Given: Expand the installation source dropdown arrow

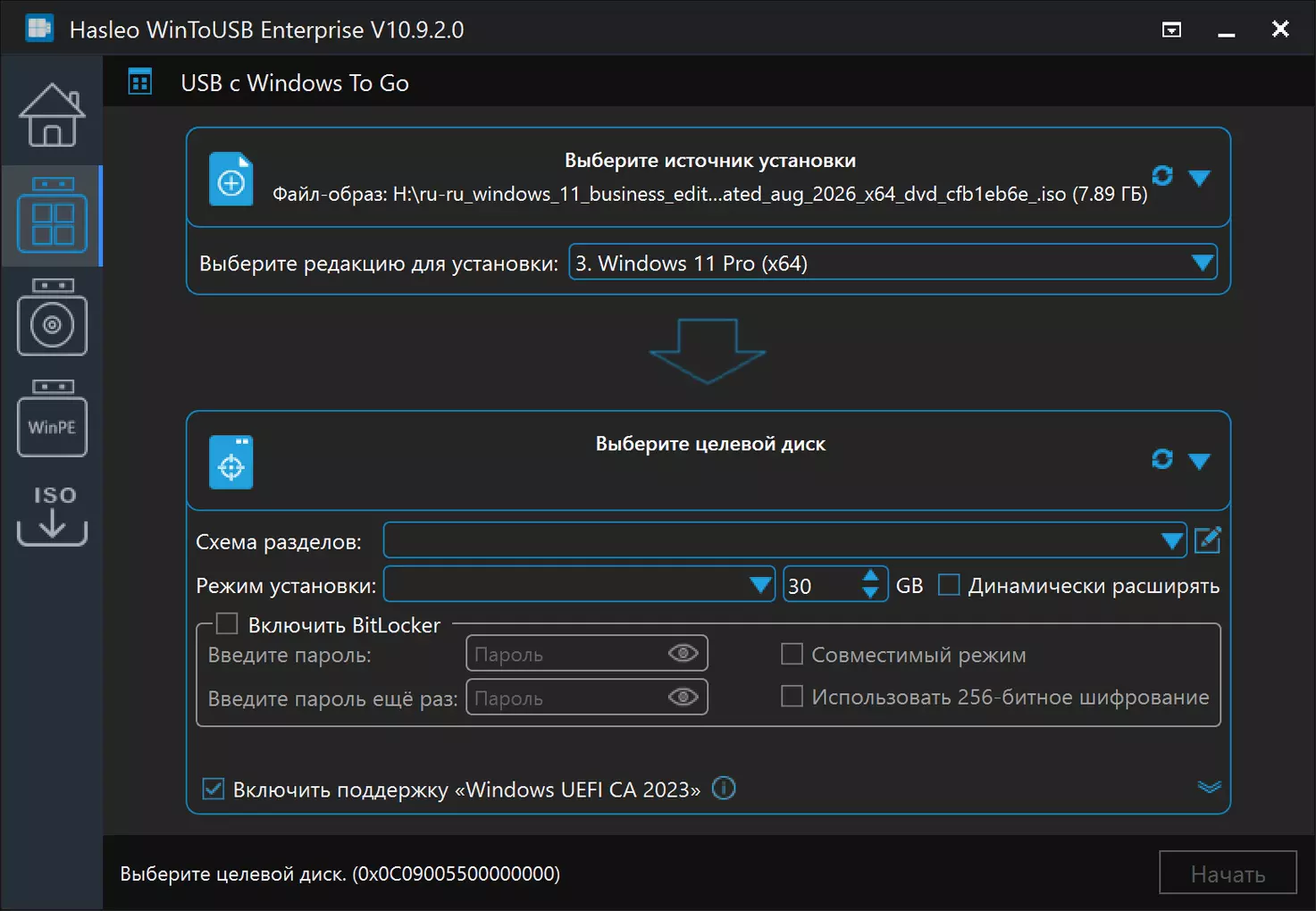Looking at the screenshot, I should click(1199, 178).
